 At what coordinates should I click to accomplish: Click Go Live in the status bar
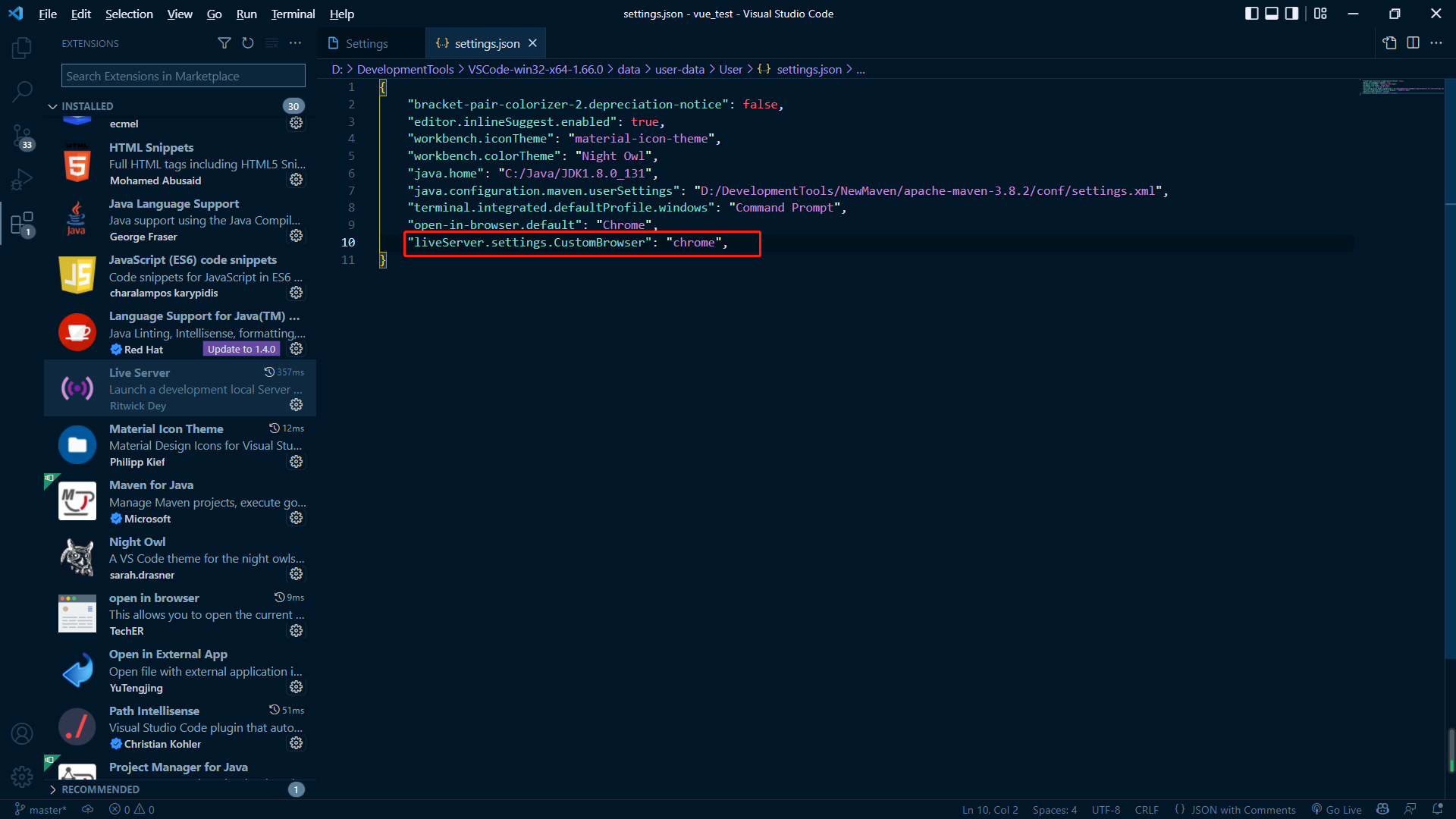(1337, 810)
